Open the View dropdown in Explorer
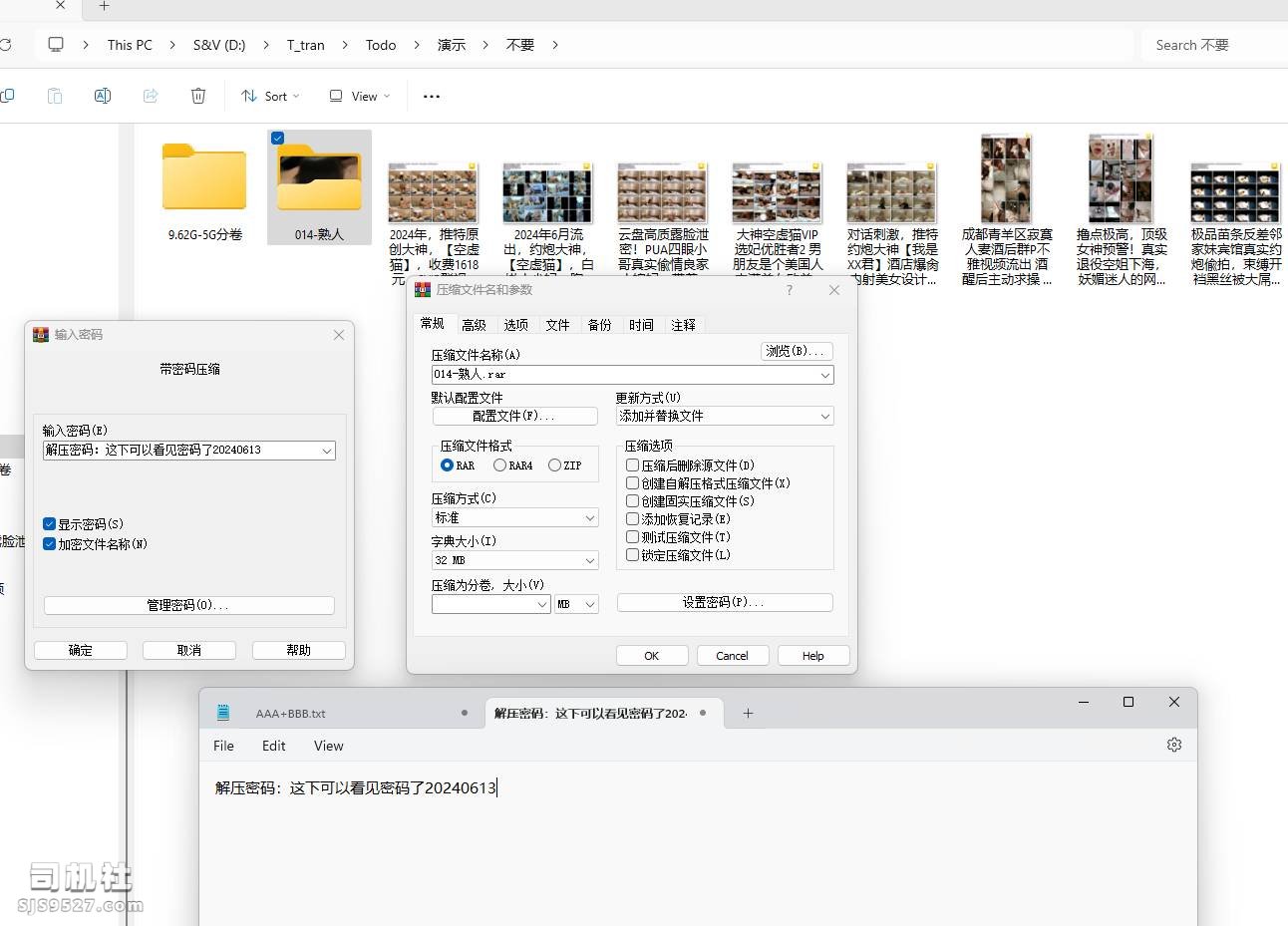This screenshot has width=1288, height=926. (360, 96)
